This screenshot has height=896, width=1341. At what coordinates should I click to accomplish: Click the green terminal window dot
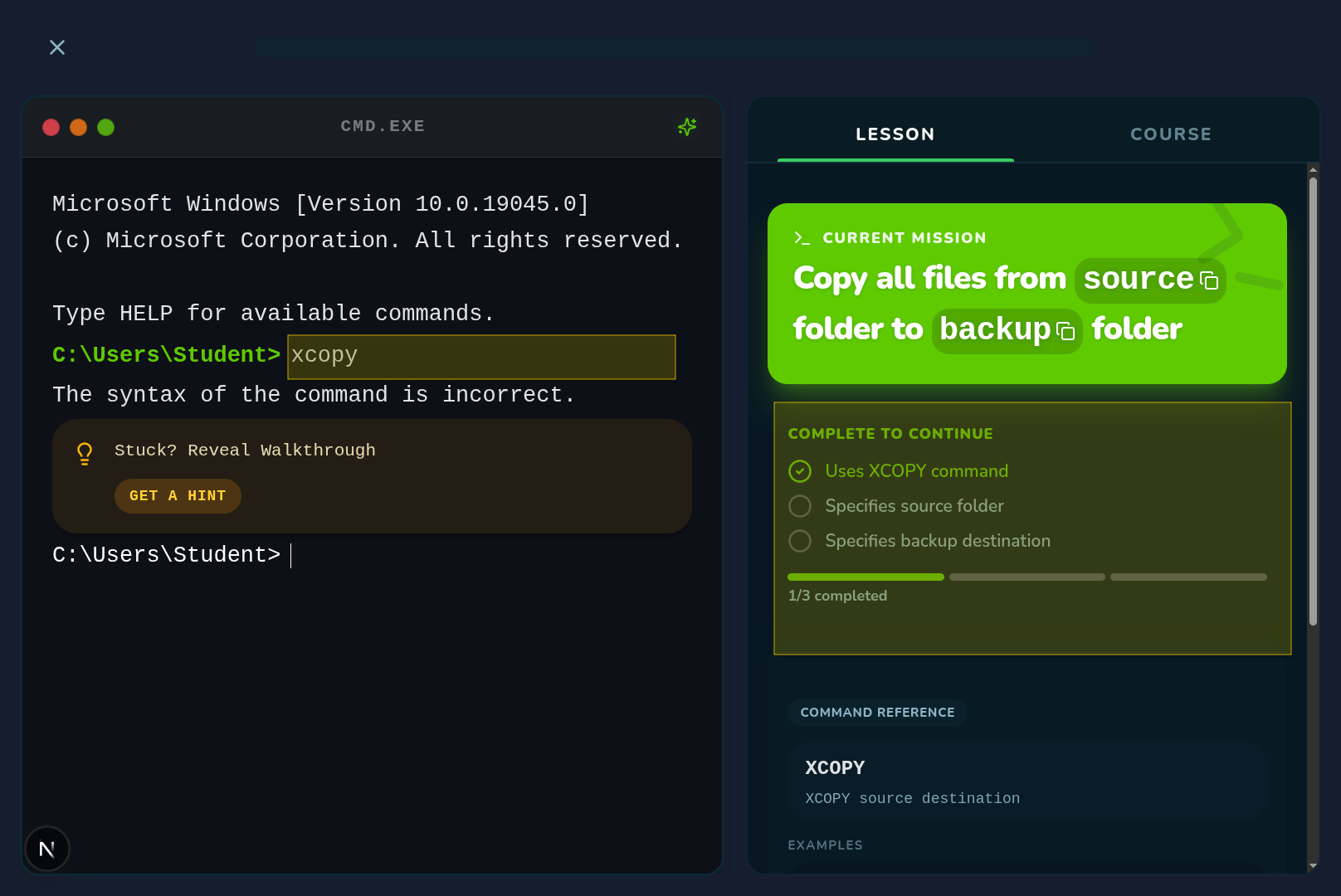coord(106,127)
